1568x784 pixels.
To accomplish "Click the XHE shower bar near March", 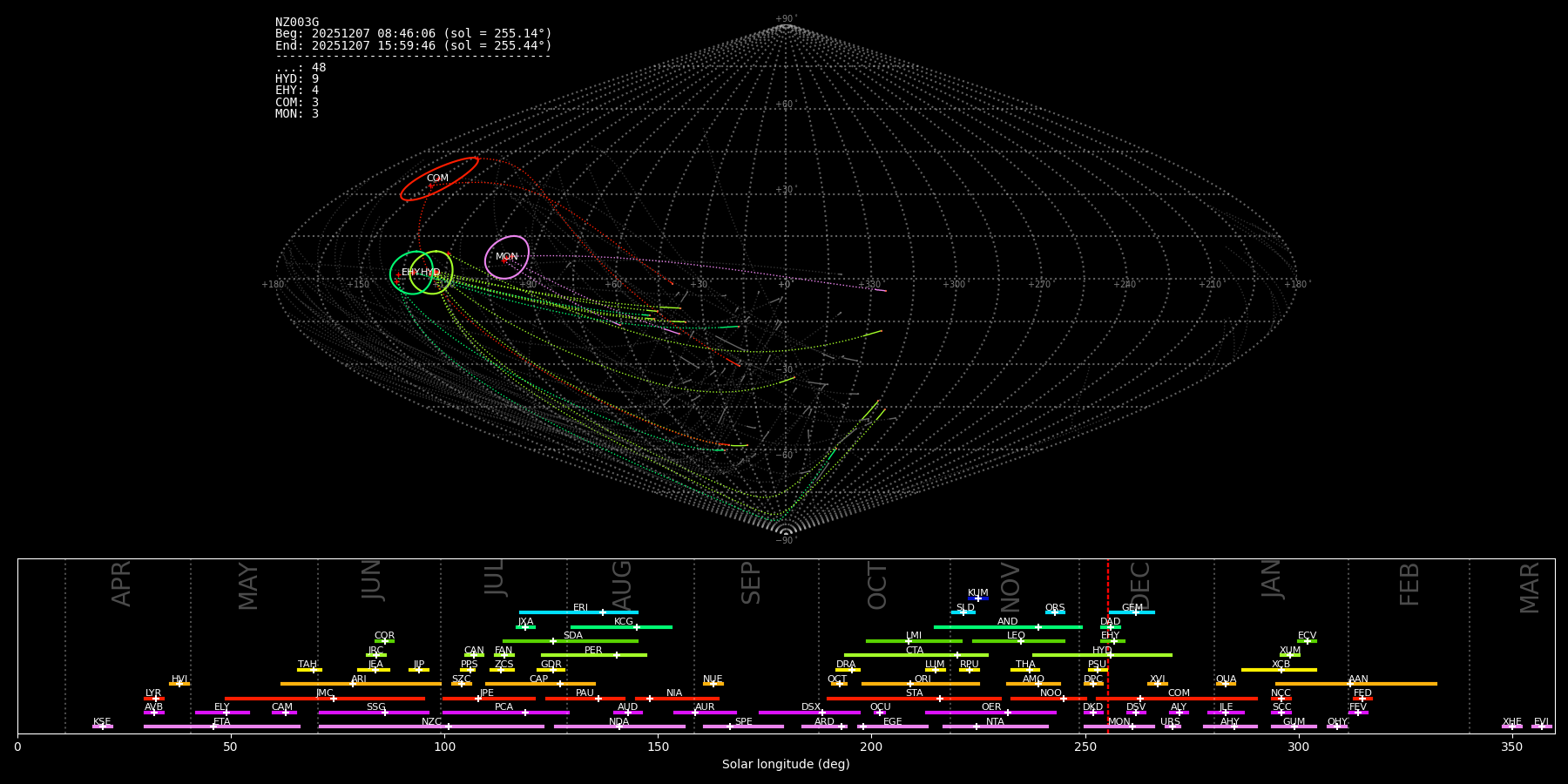I will [x=1512, y=727].
